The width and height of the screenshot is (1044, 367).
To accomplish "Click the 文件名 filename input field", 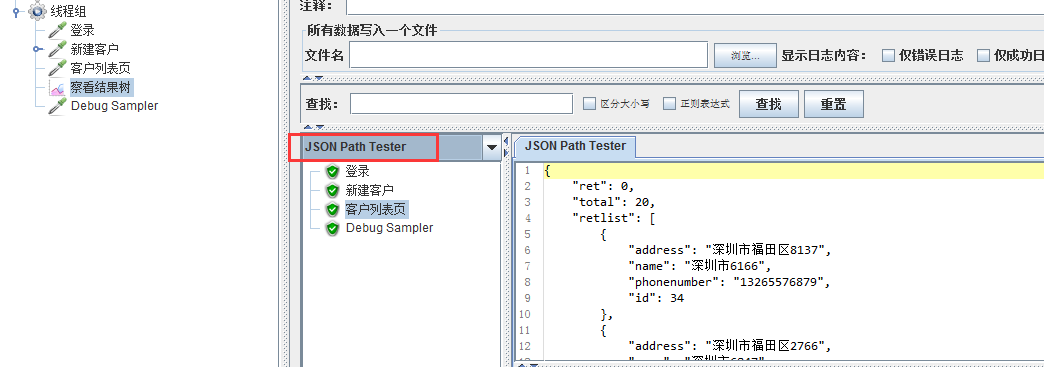I will 528,55.
